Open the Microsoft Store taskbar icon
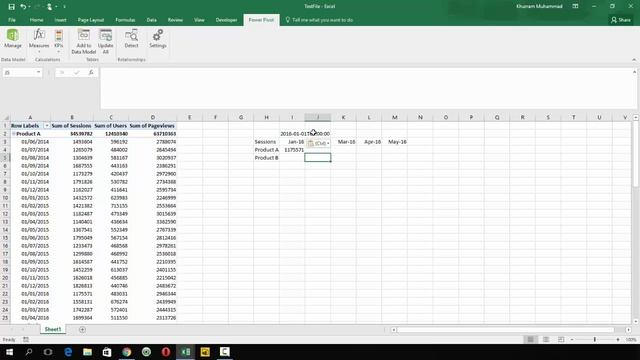This screenshot has height=360, width=640. coord(107,352)
